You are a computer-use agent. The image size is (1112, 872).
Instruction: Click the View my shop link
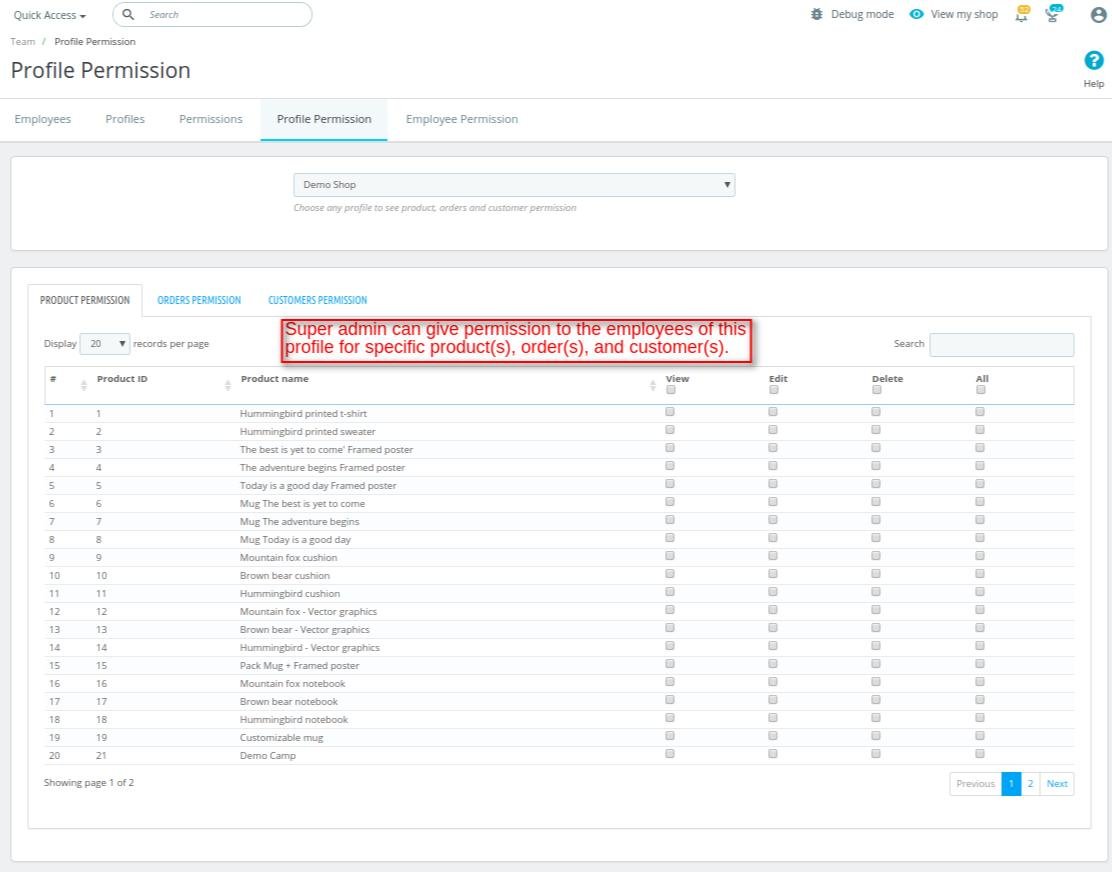pyautogui.click(x=964, y=14)
